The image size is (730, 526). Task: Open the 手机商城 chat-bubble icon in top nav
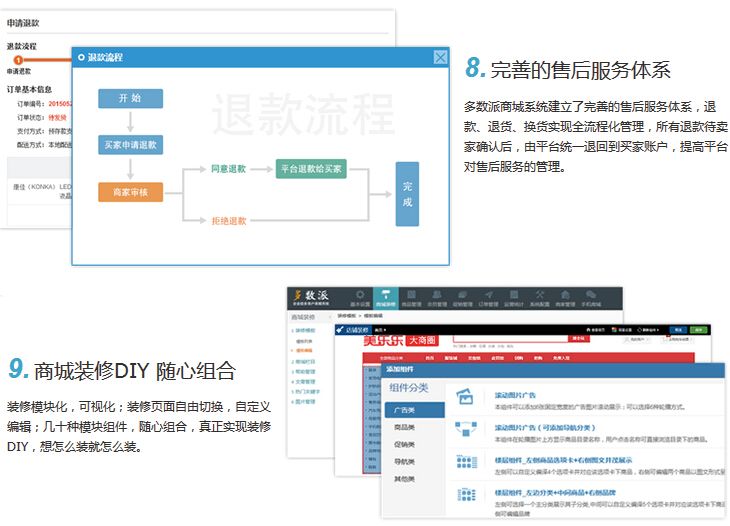click(x=591, y=298)
